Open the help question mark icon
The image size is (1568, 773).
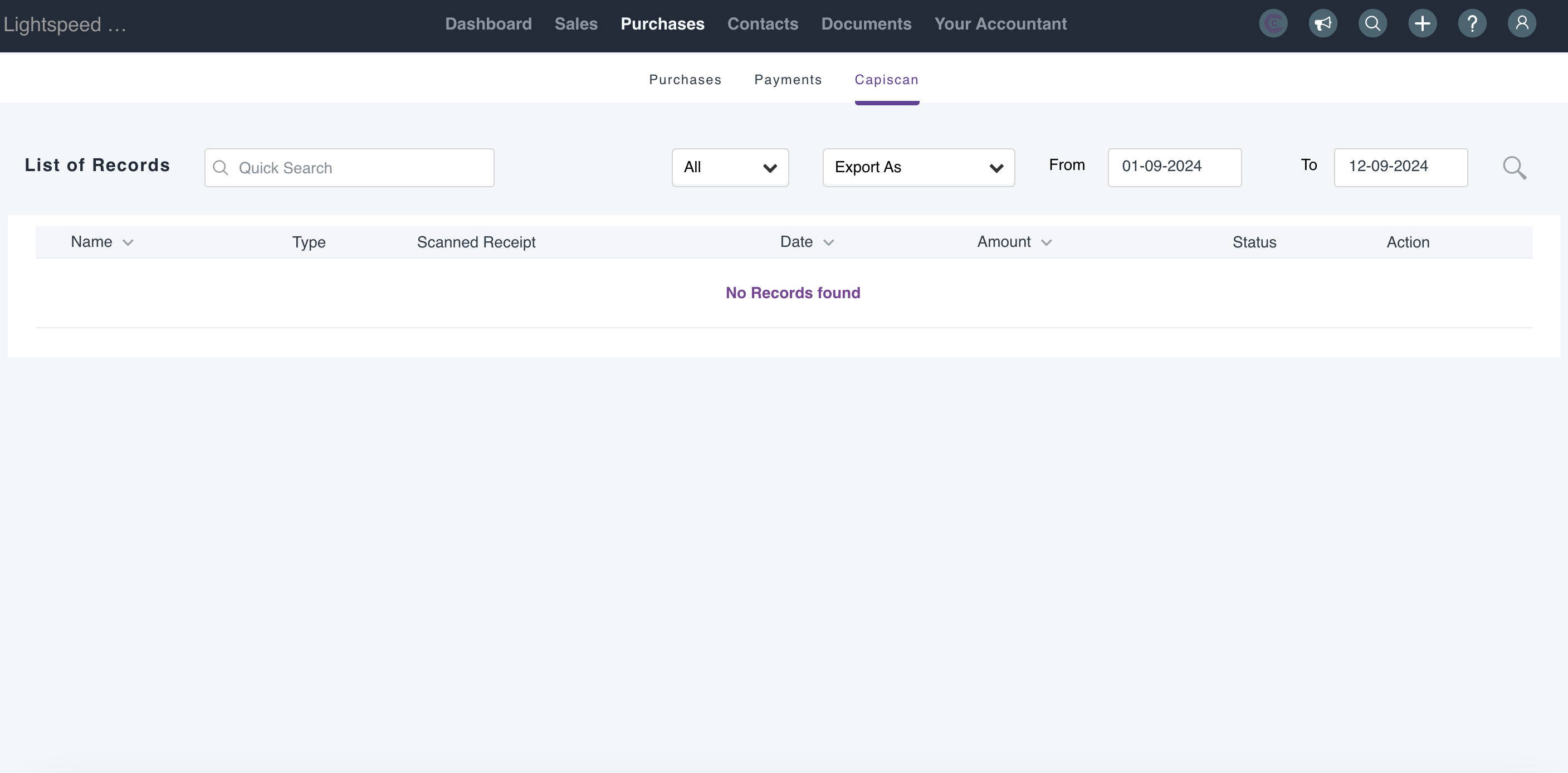click(x=1472, y=24)
